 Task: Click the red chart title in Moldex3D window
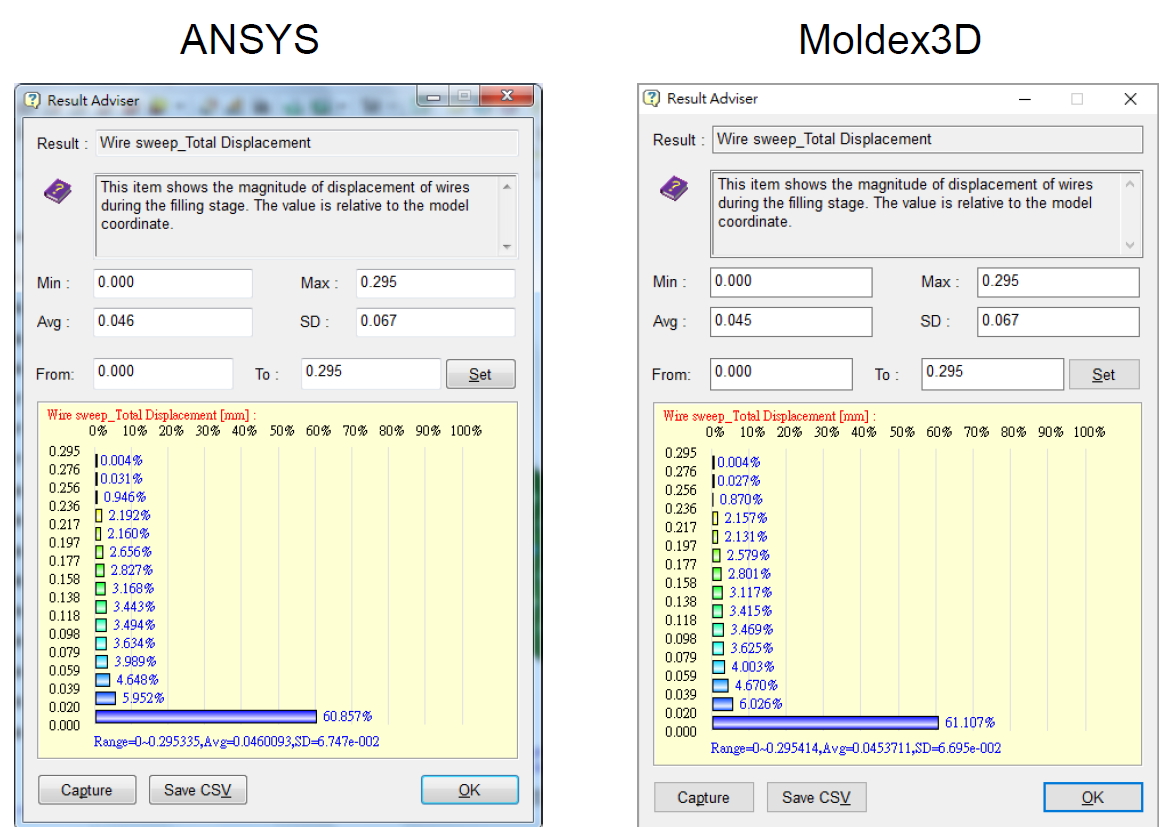point(769,416)
